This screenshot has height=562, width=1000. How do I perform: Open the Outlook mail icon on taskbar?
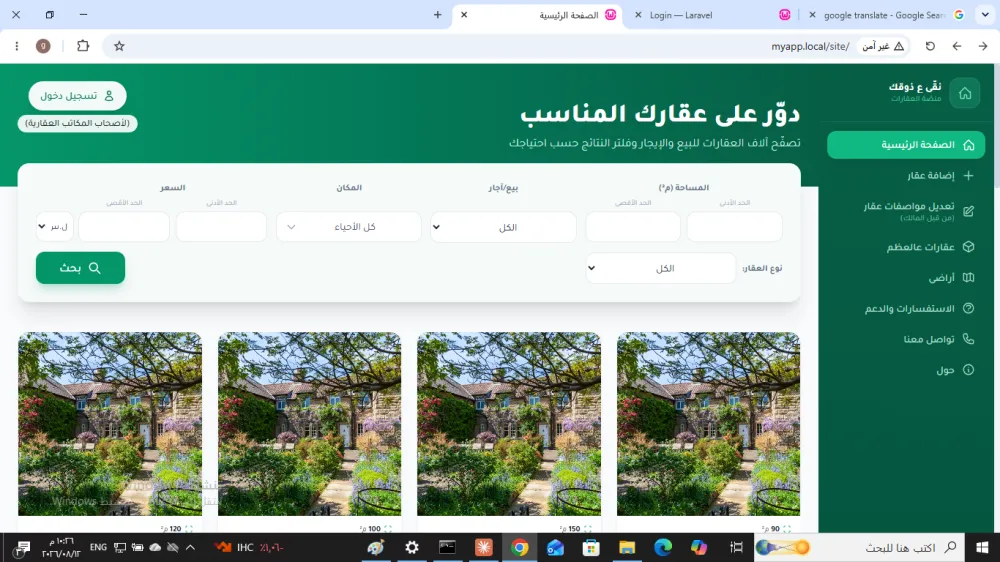[555, 547]
